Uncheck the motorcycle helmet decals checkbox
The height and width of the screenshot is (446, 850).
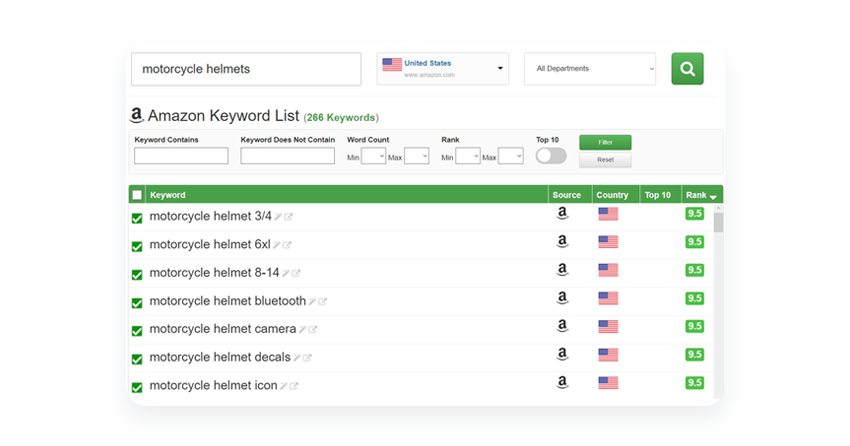(137, 359)
